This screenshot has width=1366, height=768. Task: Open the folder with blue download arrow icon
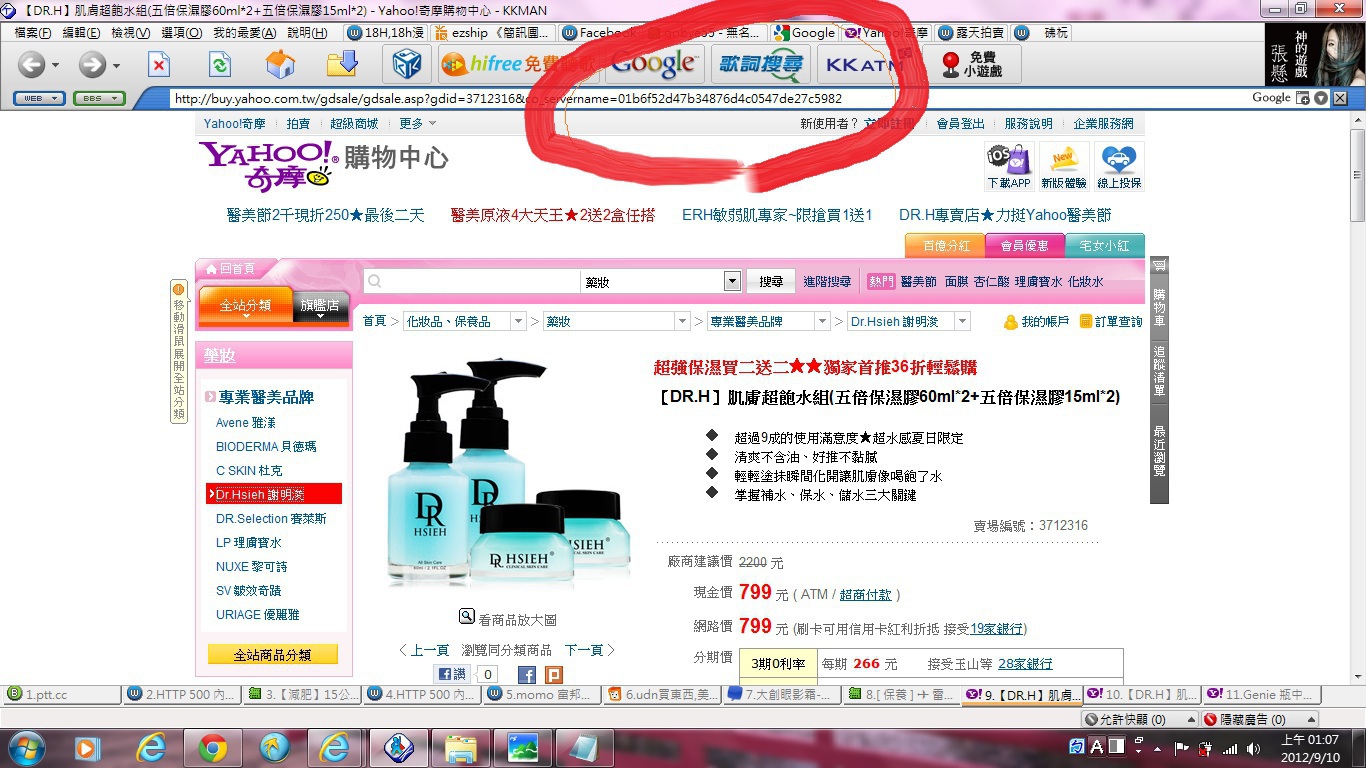[342, 65]
